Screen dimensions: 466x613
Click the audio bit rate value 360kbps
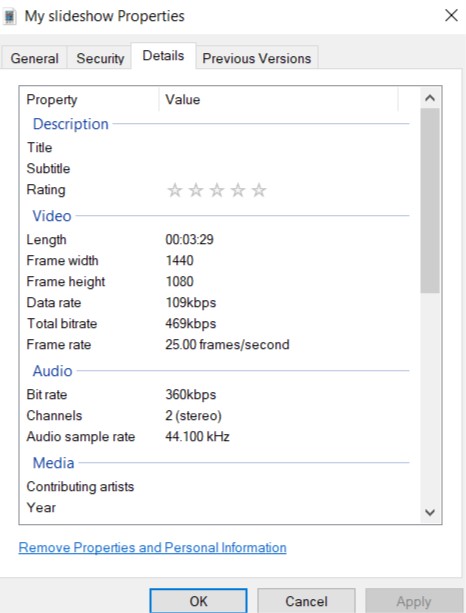pyautogui.click(x=191, y=395)
